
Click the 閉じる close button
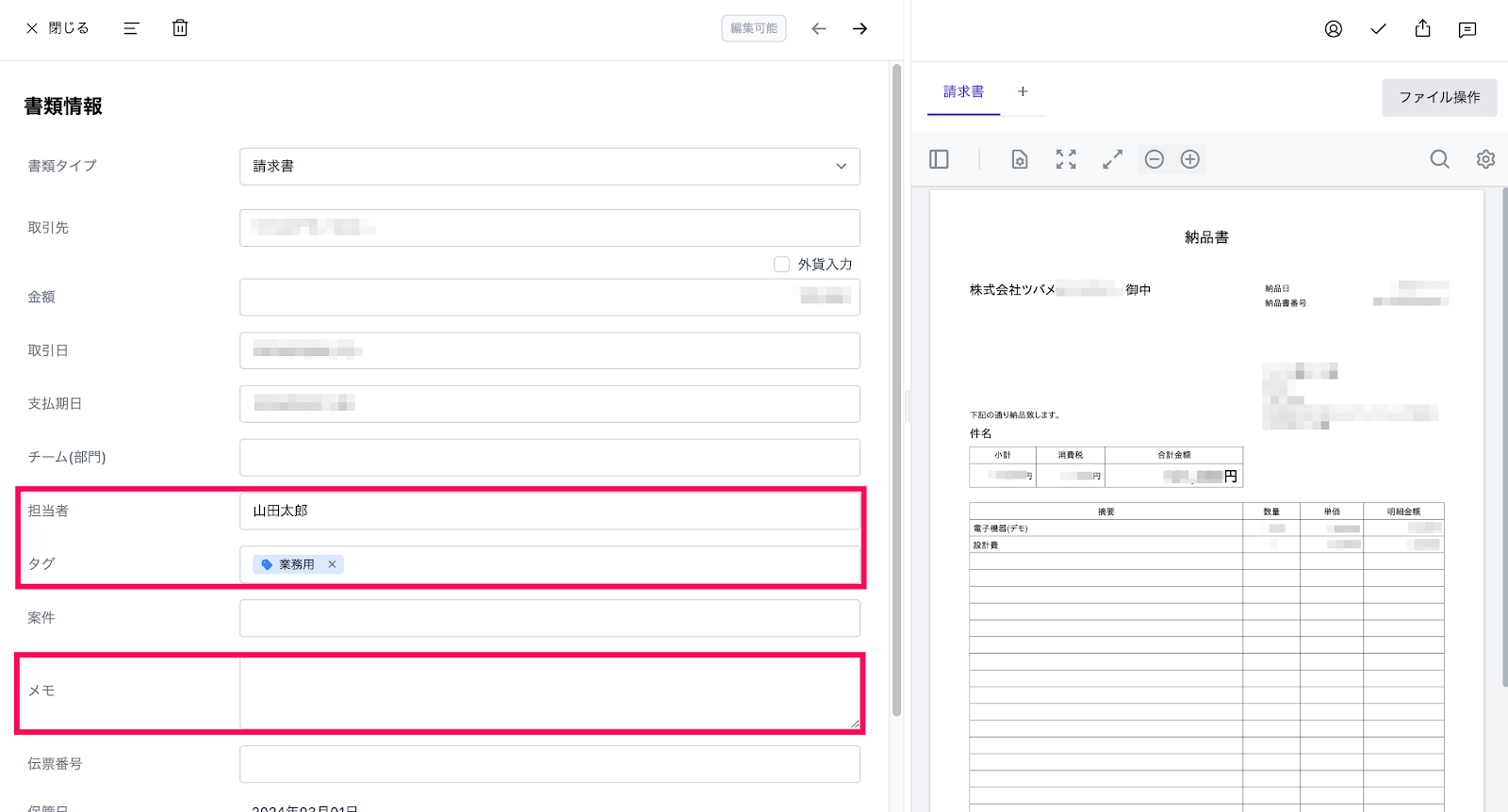click(57, 28)
